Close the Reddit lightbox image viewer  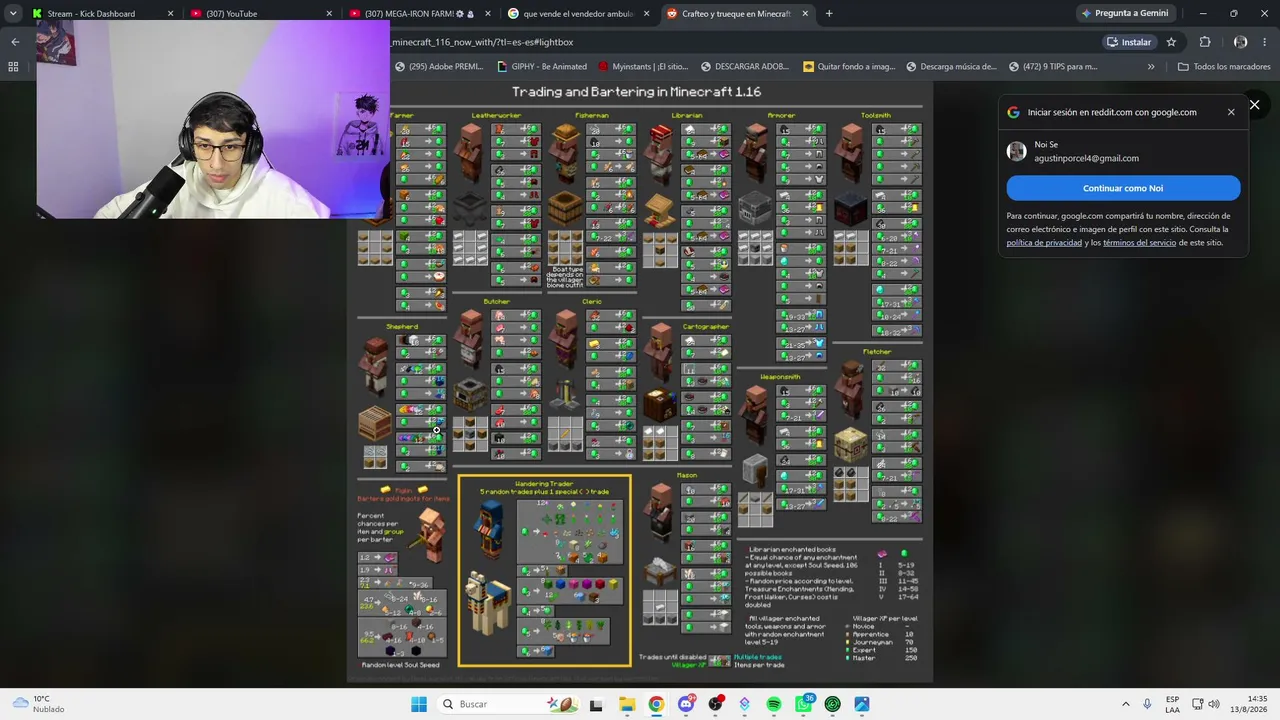click(1254, 105)
